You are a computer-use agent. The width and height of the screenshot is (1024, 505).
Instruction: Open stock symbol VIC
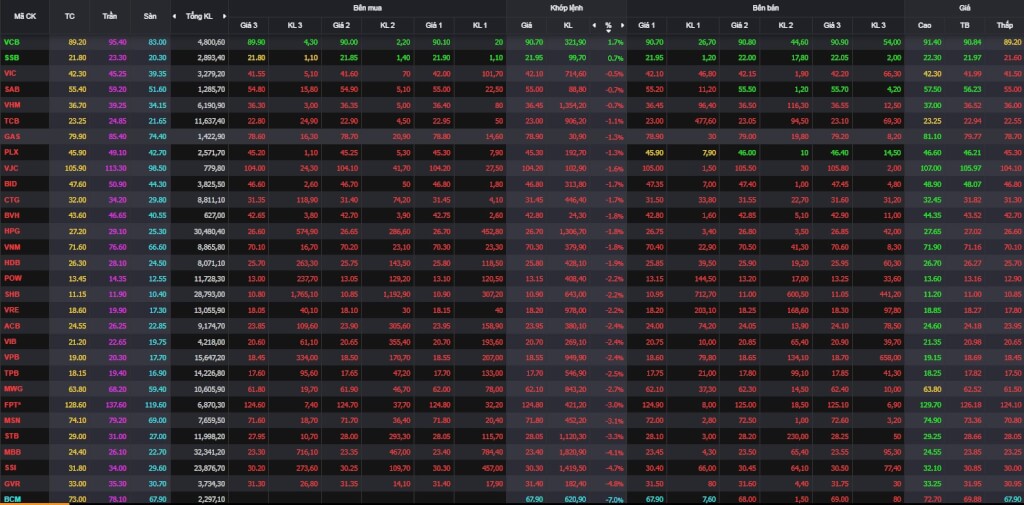click(x=10, y=73)
